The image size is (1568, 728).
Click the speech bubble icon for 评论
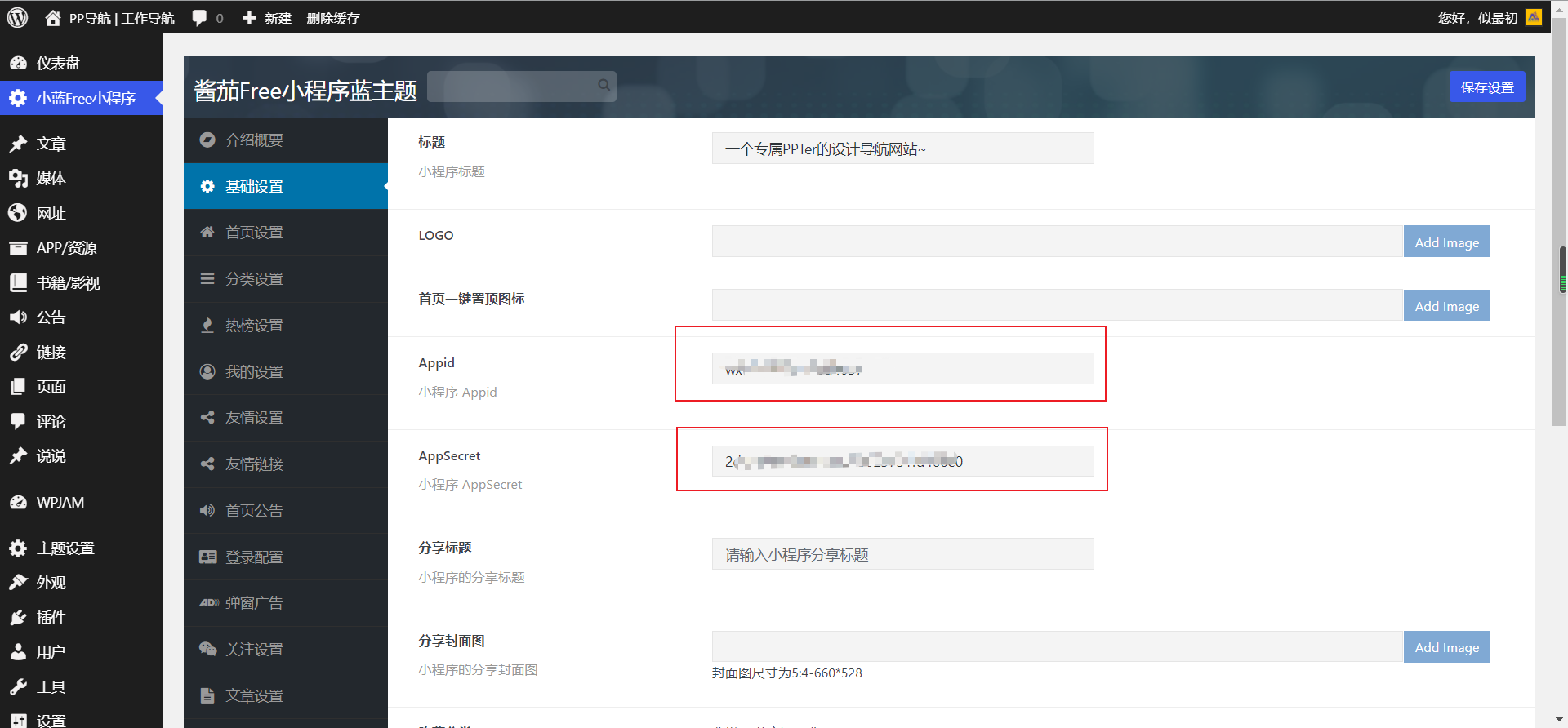tap(18, 421)
